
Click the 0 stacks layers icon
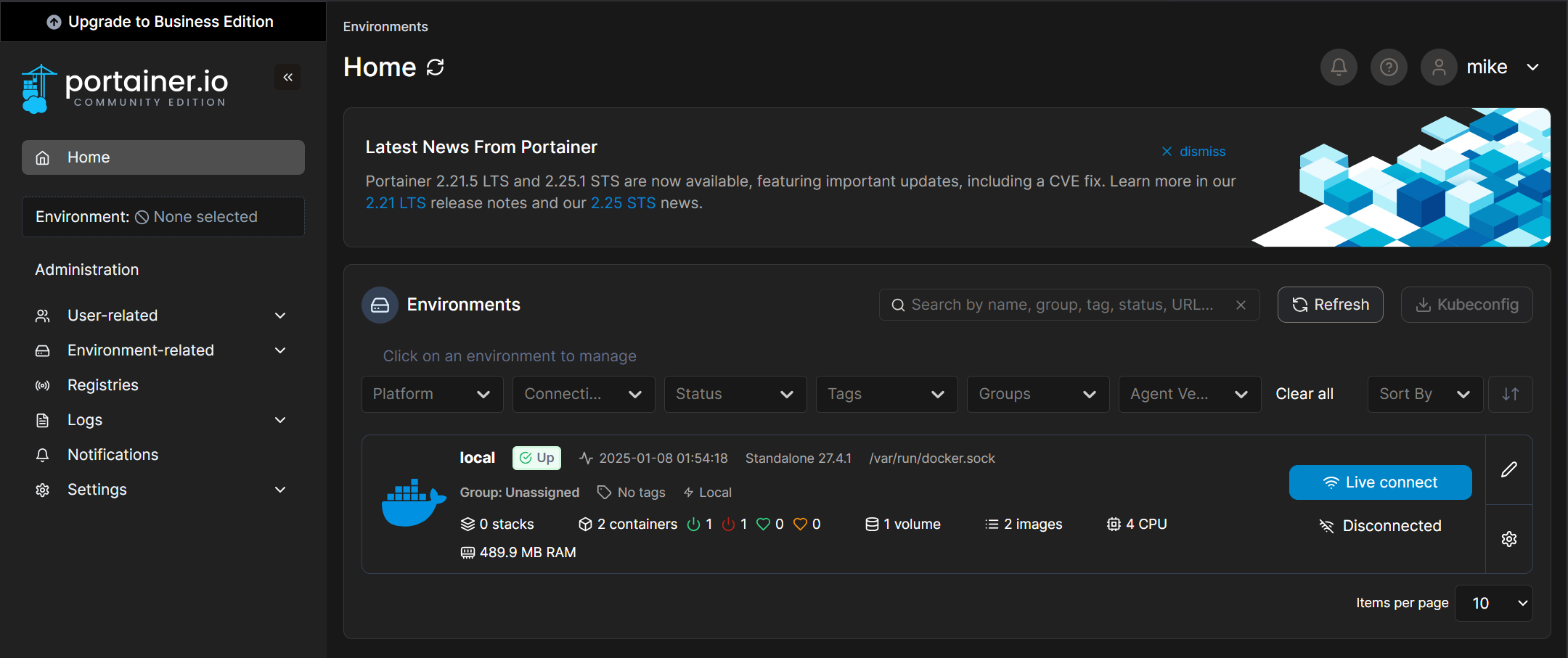click(467, 525)
